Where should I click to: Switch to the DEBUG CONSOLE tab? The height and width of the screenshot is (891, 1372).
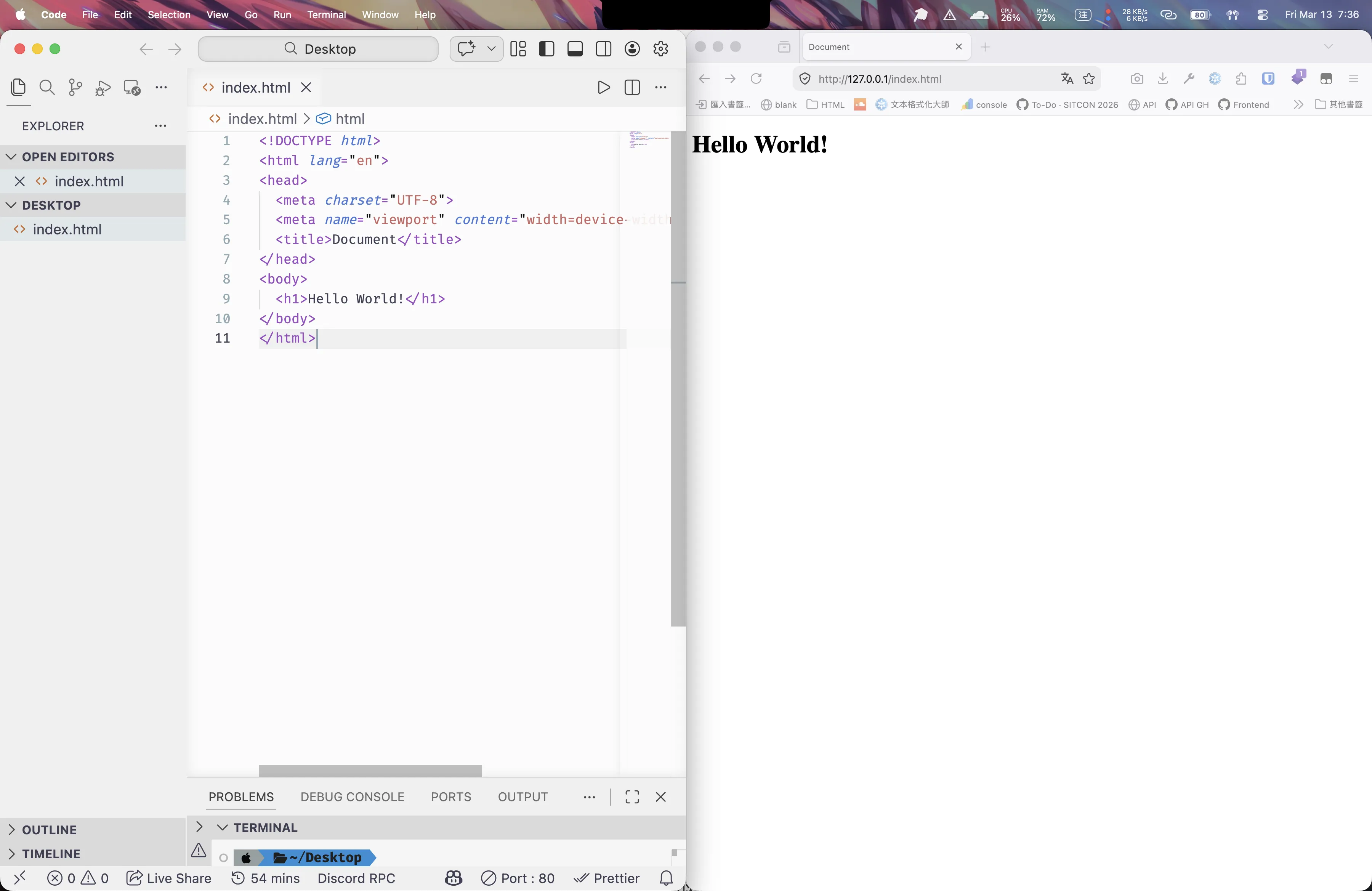click(351, 797)
